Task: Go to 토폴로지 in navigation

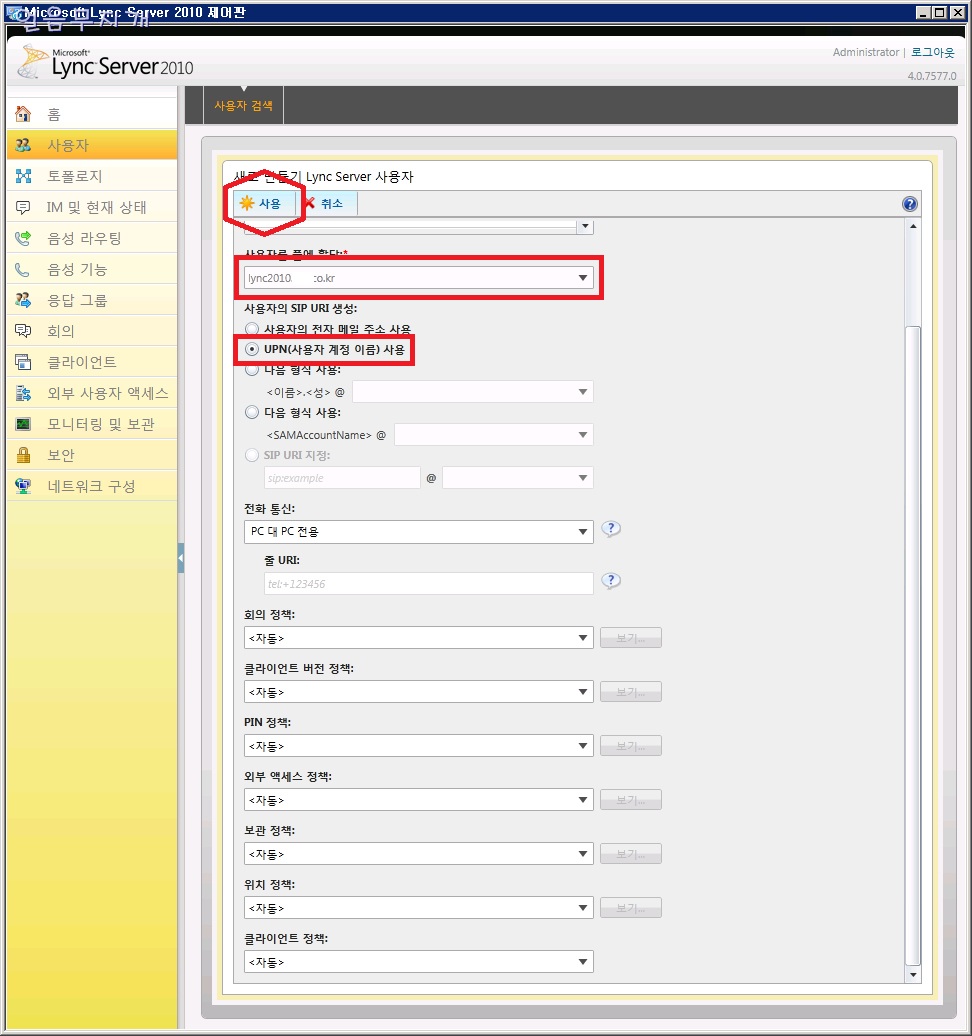Action: pos(93,176)
